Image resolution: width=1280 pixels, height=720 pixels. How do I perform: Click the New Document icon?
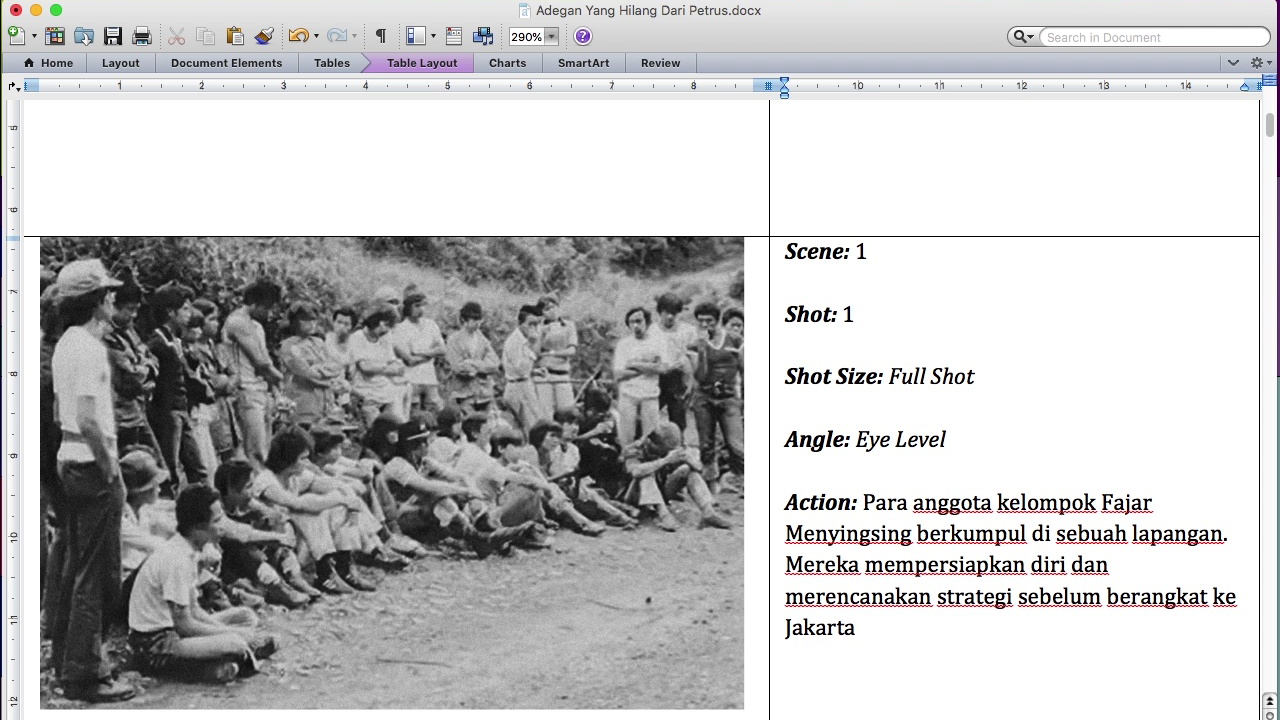coord(16,36)
